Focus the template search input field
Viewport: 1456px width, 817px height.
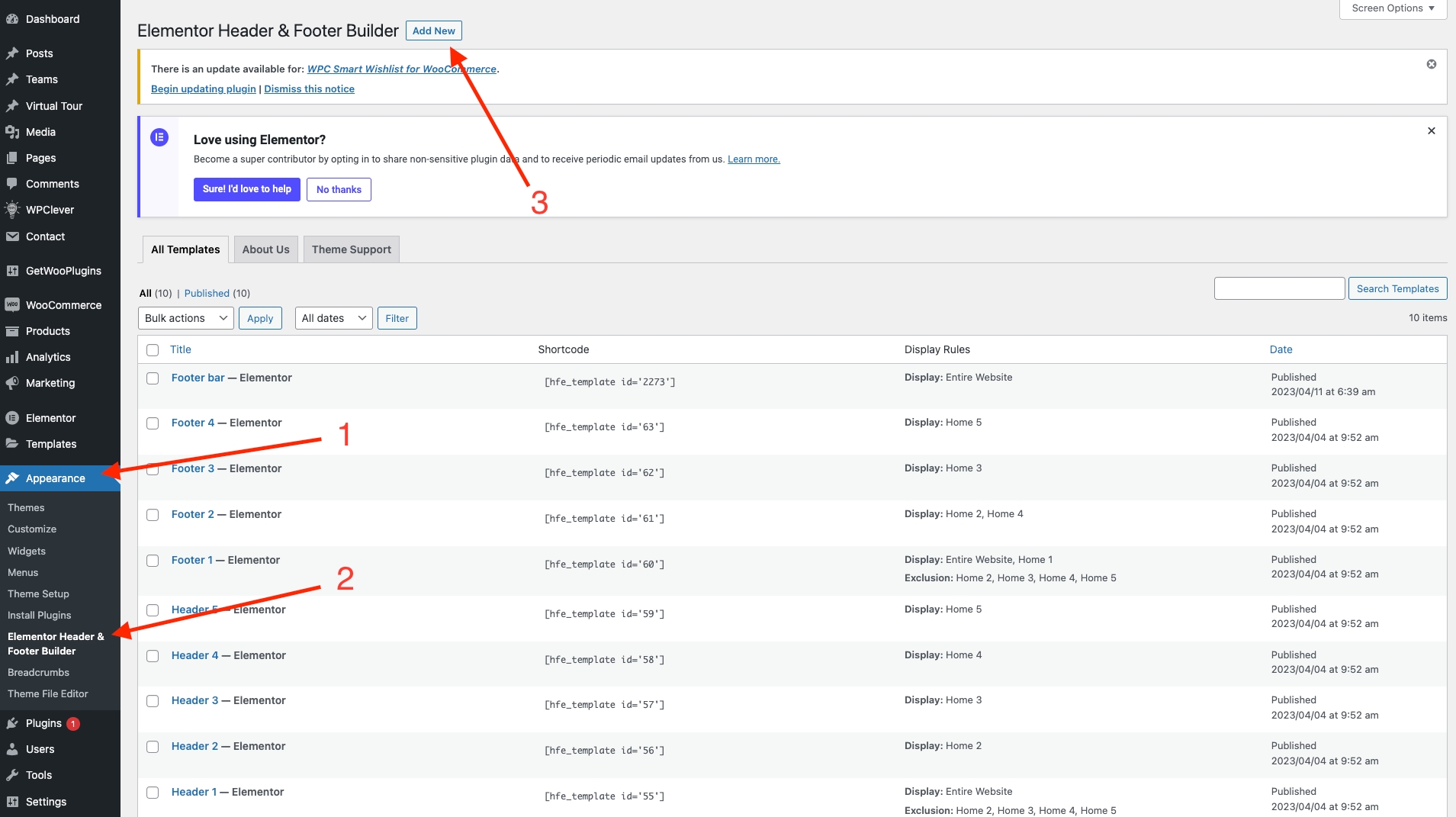[1279, 288]
